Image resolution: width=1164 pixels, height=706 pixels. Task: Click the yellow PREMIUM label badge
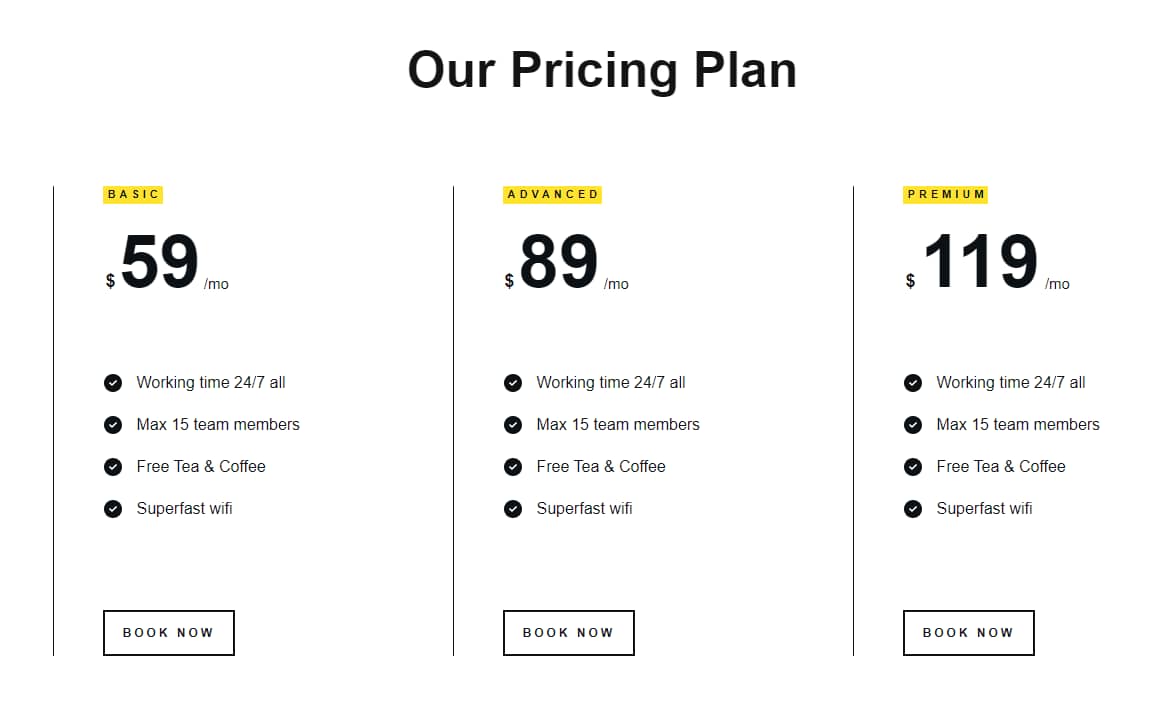pos(946,195)
